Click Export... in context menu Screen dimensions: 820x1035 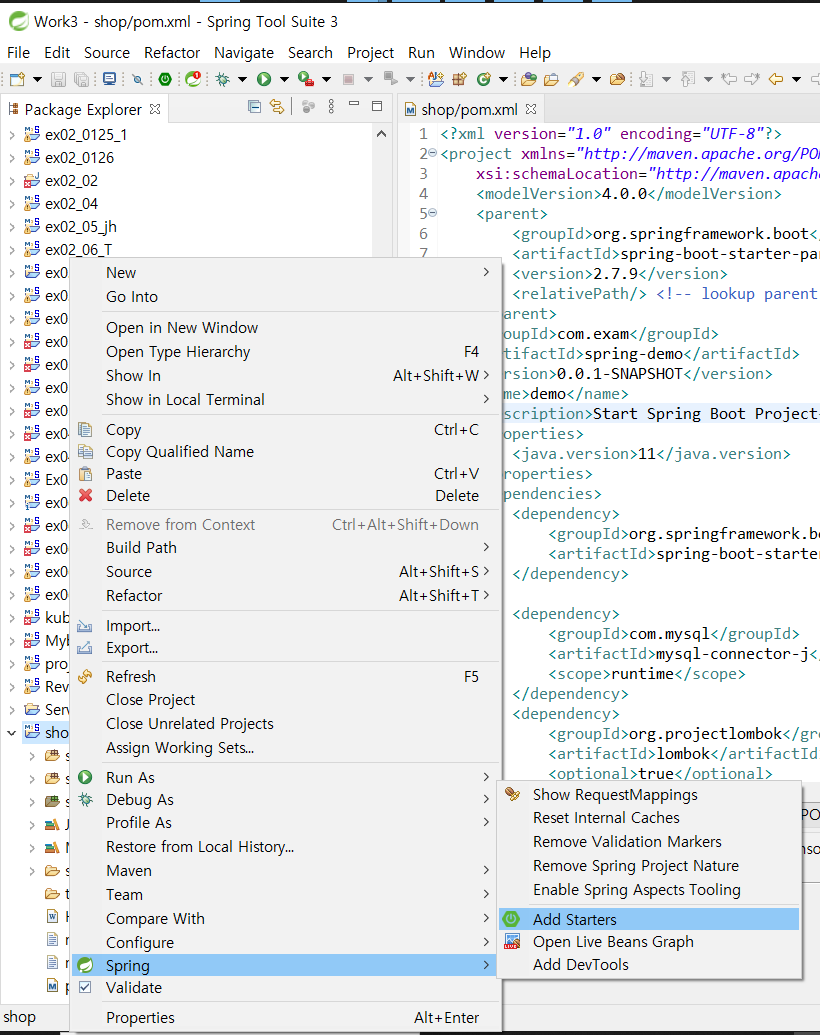[284, 648]
